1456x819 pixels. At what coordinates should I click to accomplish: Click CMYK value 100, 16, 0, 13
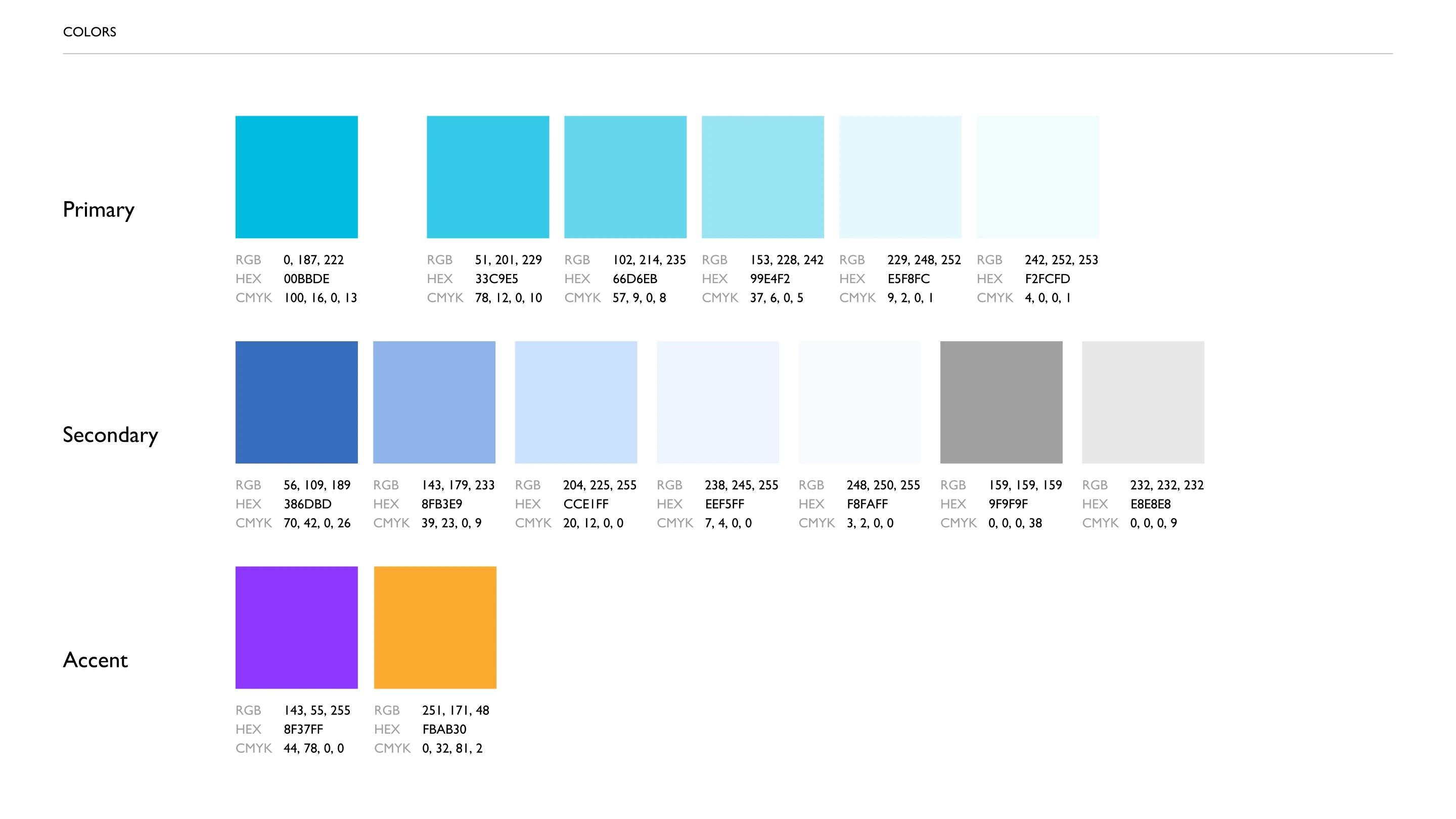click(x=321, y=298)
